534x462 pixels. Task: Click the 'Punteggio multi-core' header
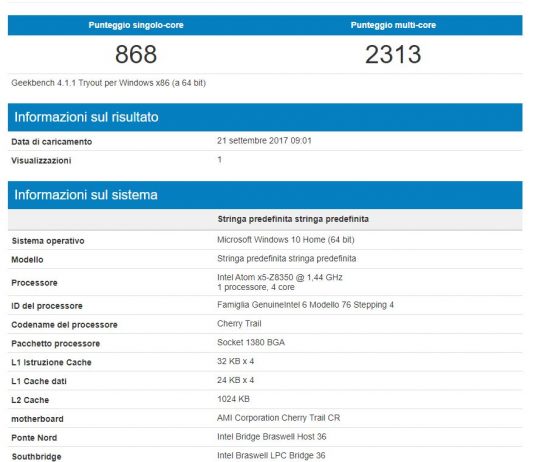coord(393,25)
